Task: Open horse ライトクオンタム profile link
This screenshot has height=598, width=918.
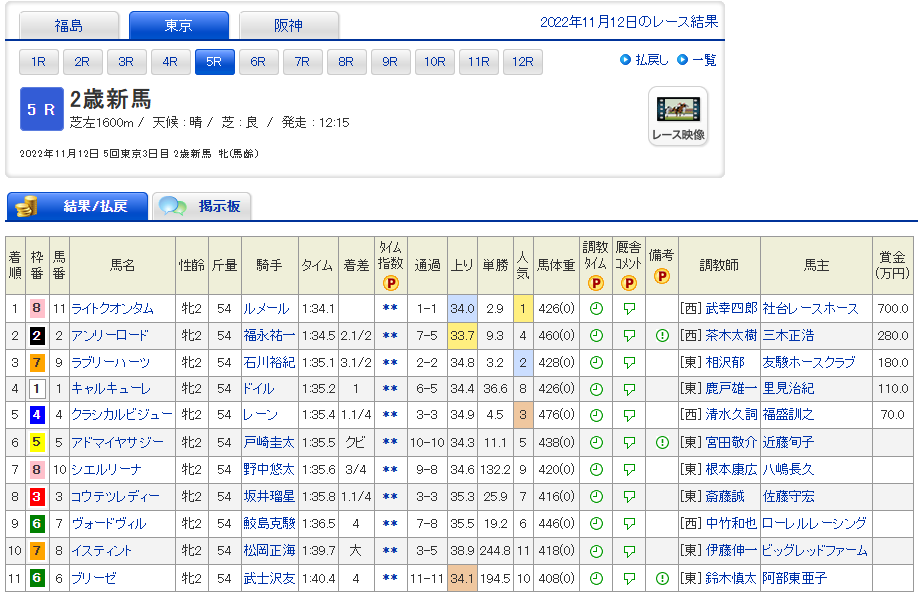Action: point(111,309)
